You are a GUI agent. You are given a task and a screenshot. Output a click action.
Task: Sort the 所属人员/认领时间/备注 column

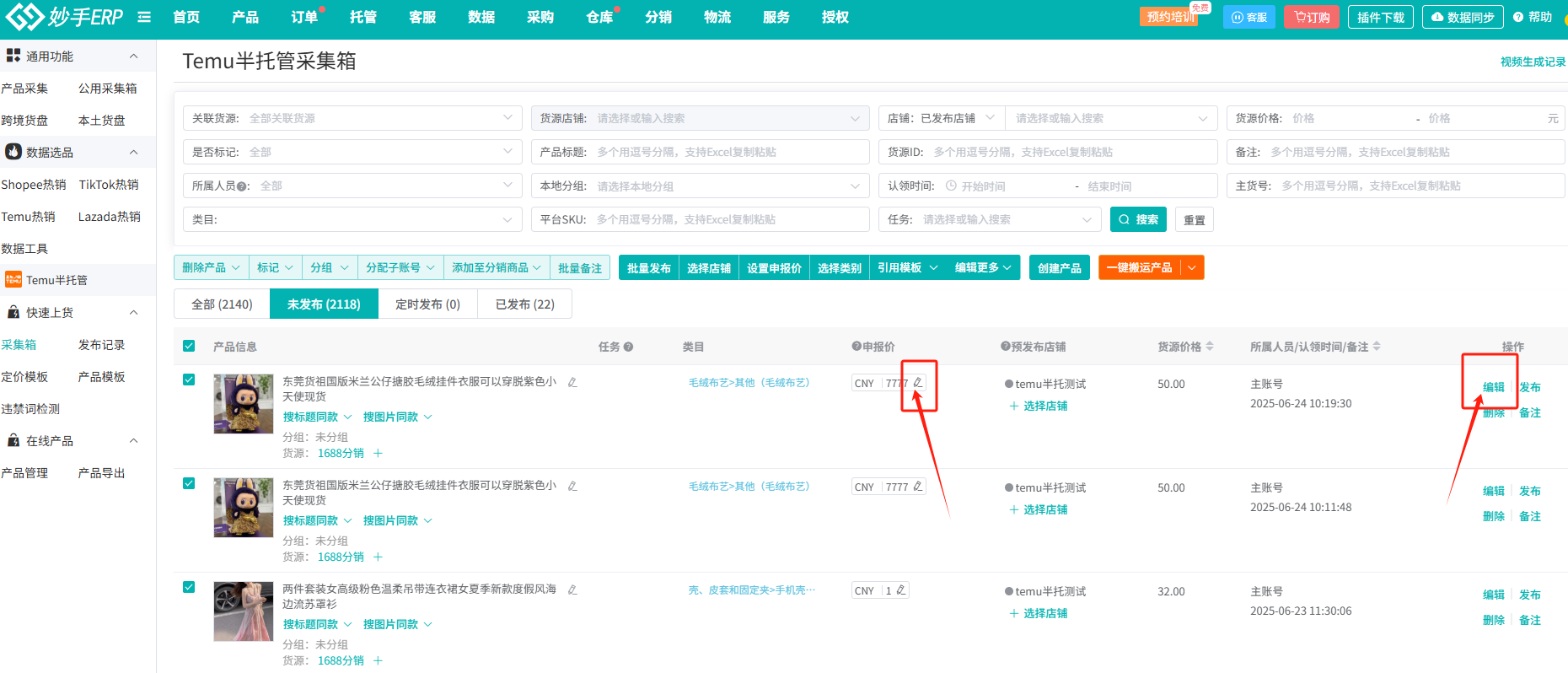coord(1377,347)
